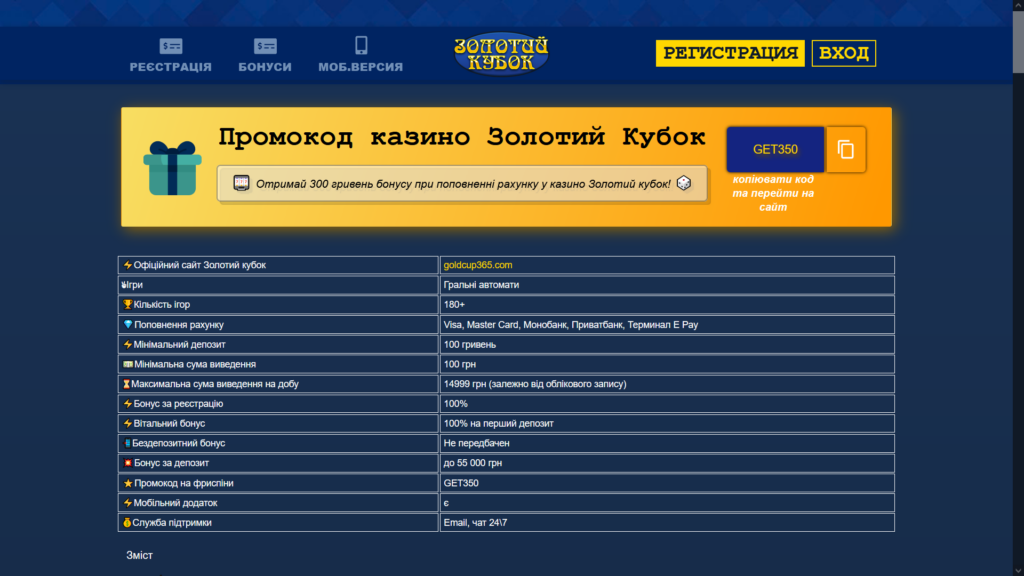Click the 'Visa, Master Card, Монобанк' cell
The image size is (1024, 576).
[x=667, y=325]
